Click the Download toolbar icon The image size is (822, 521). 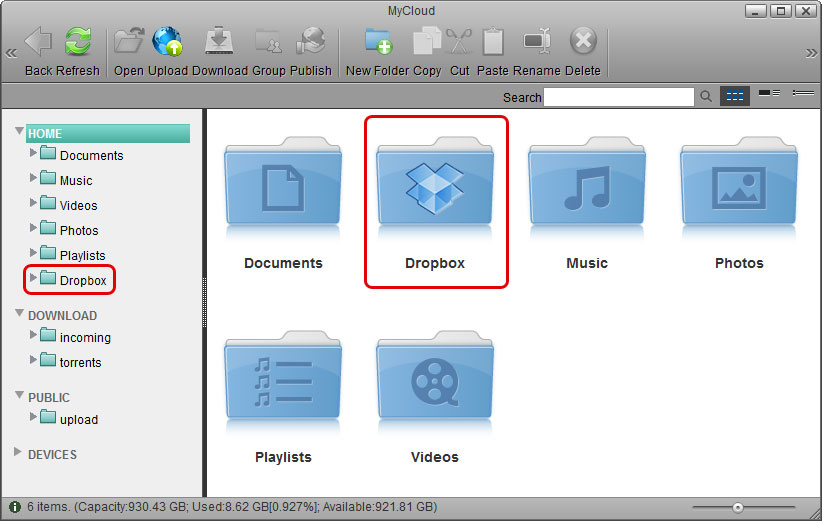pyautogui.click(x=219, y=42)
